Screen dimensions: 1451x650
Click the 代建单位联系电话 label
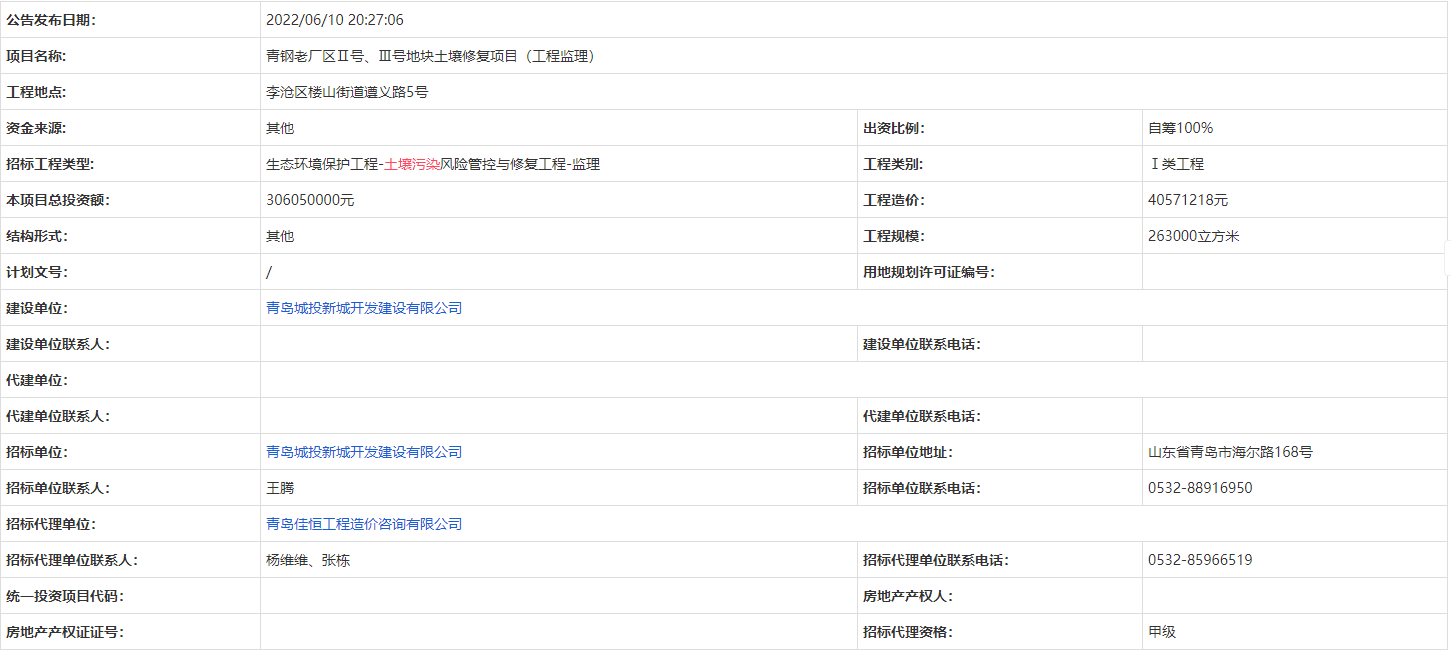pos(922,416)
